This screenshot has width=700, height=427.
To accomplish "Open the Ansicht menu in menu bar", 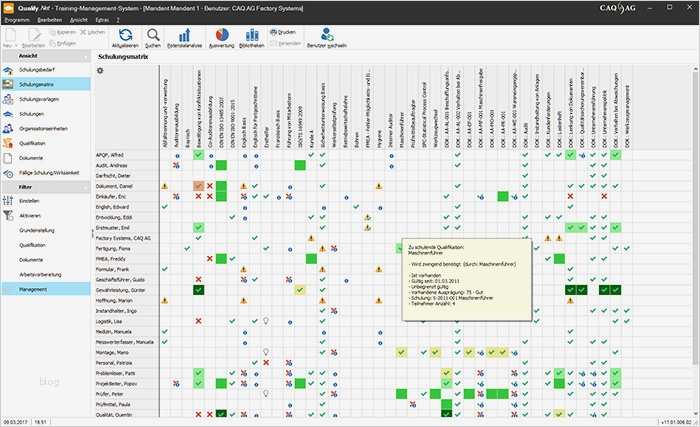I will (x=79, y=20).
